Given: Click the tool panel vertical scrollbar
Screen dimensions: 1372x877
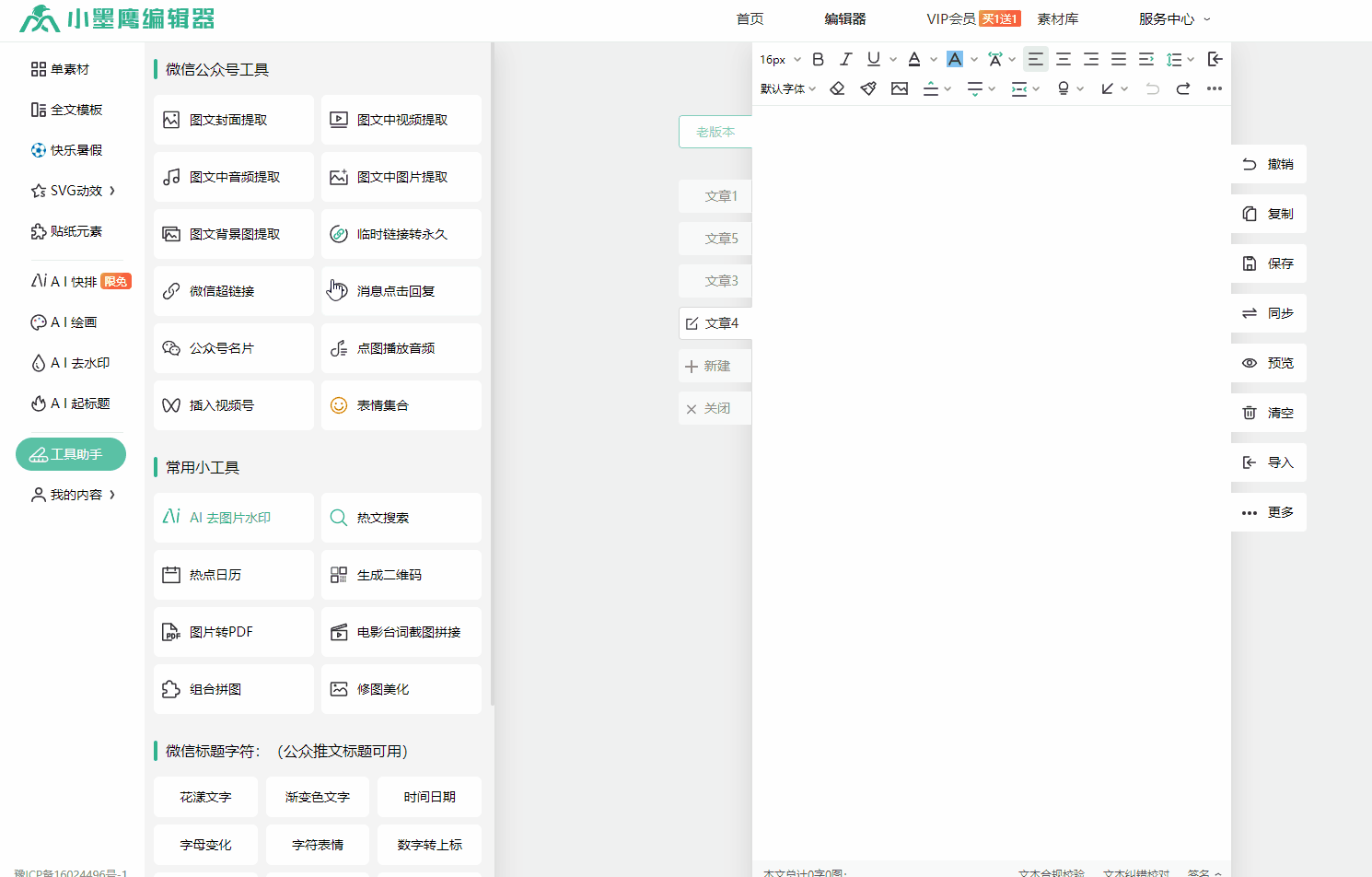Looking at the screenshot, I should point(493,373).
